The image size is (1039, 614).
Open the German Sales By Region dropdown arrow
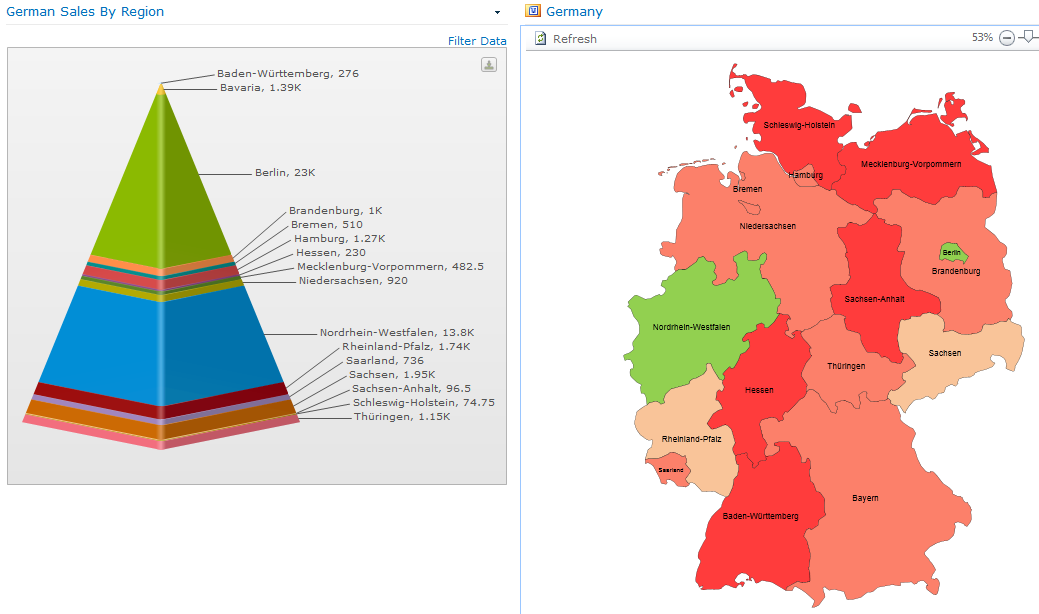click(497, 12)
